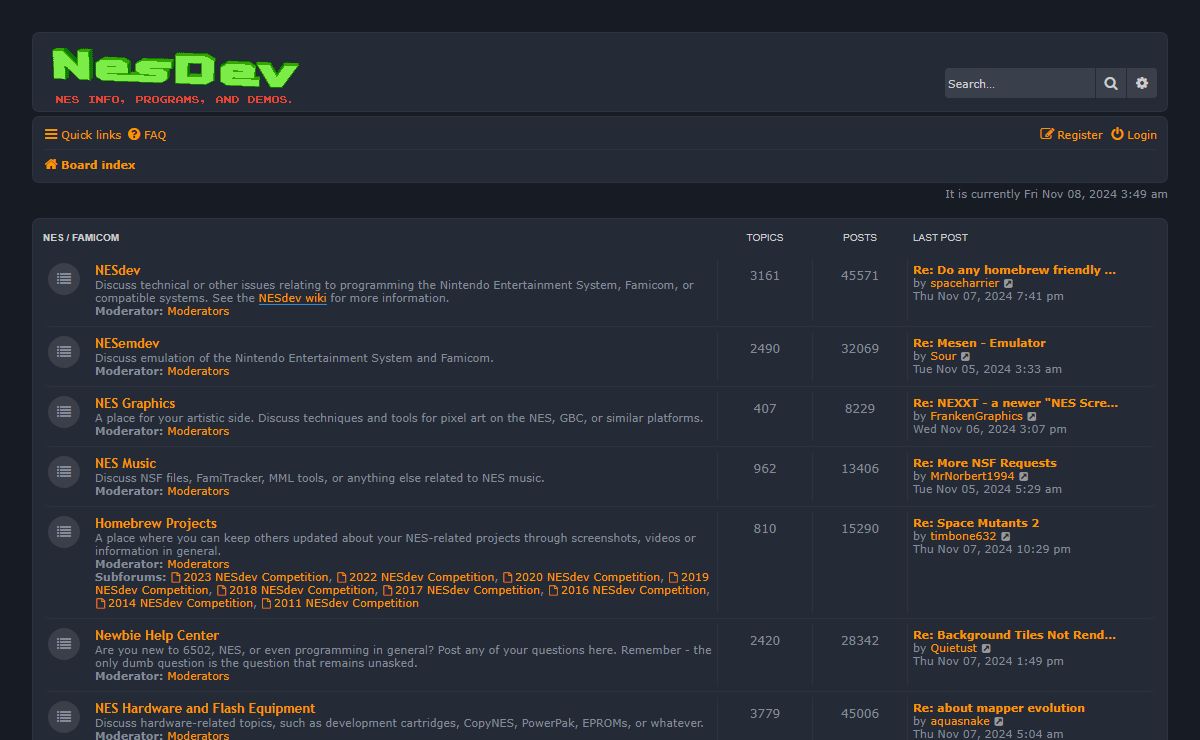Open 2016 NESdev Competition subforum
Viewport: 1200px width, 740px height.
point(627,590)
